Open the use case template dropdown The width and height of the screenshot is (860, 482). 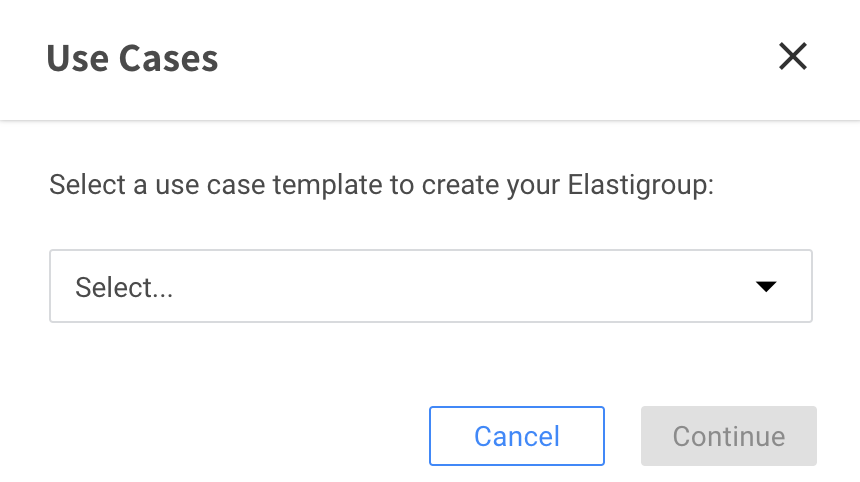coord(430,287)
